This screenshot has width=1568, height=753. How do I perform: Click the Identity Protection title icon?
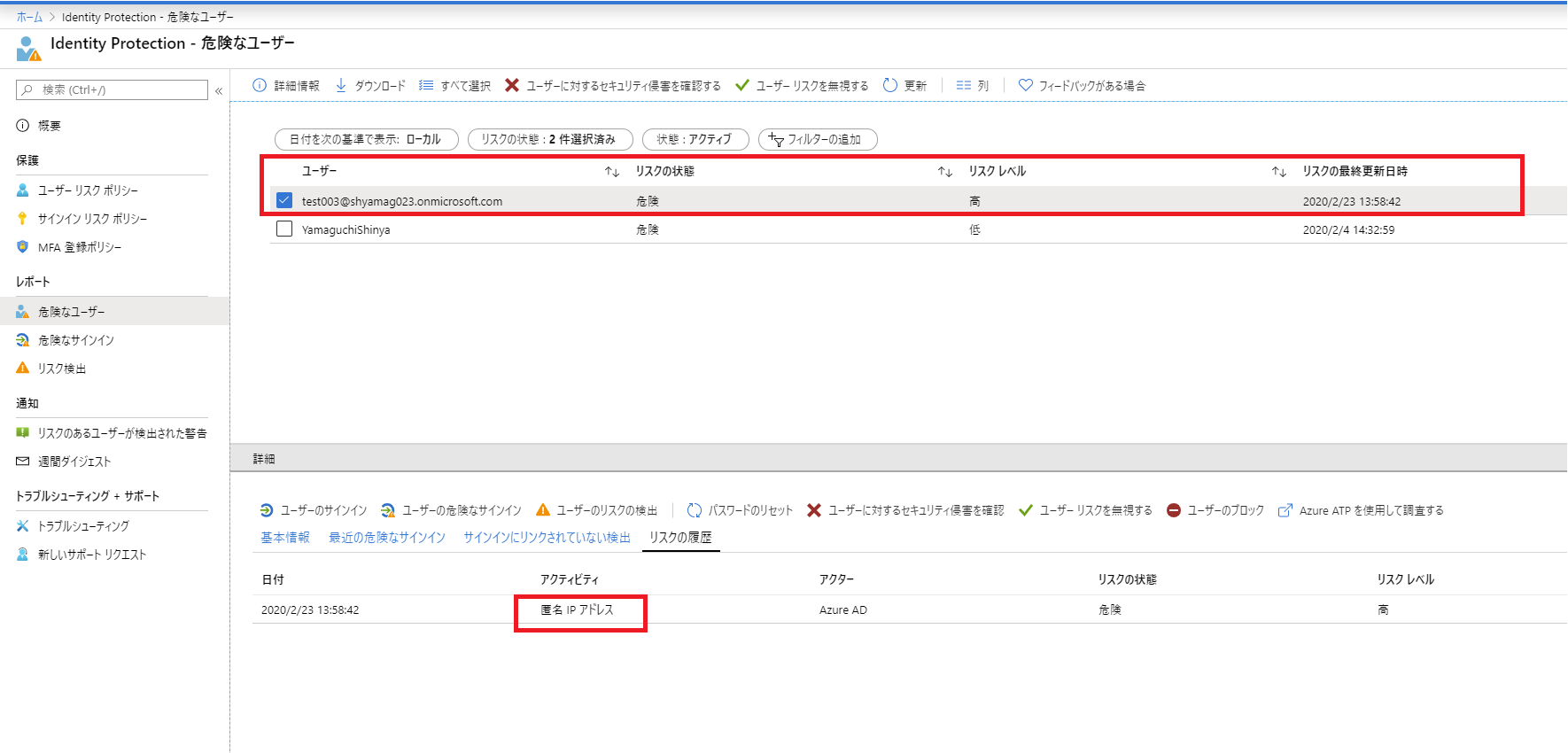pos(28,49)
